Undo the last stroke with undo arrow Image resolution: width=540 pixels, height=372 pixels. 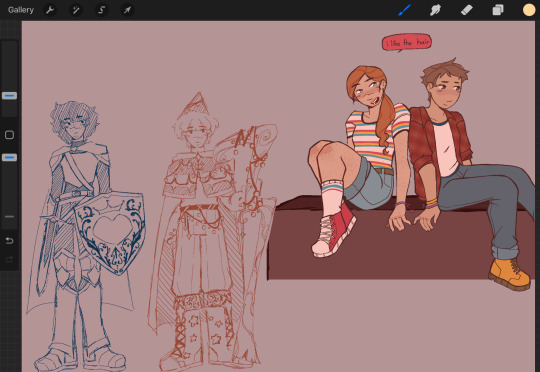pyautogui.click(x=9, y=240)
